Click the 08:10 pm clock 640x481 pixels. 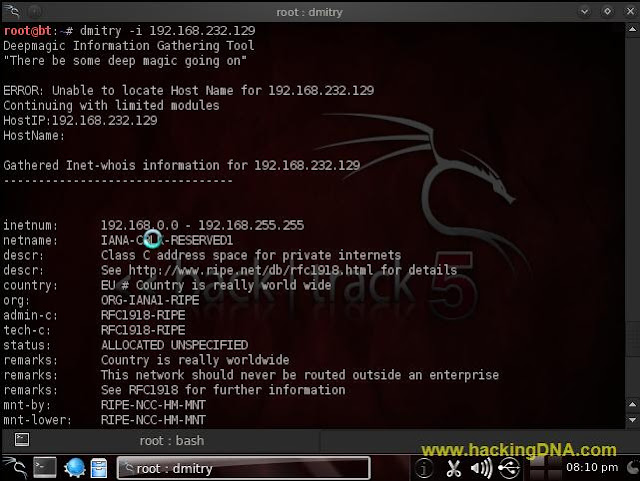tap(592, 468)
